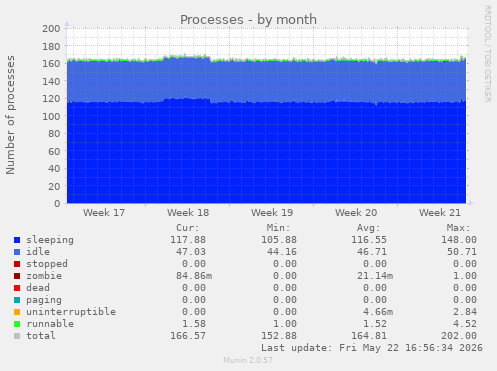Select the 'dead' legend label
This screenshot has width=497, height=371.
38,288
